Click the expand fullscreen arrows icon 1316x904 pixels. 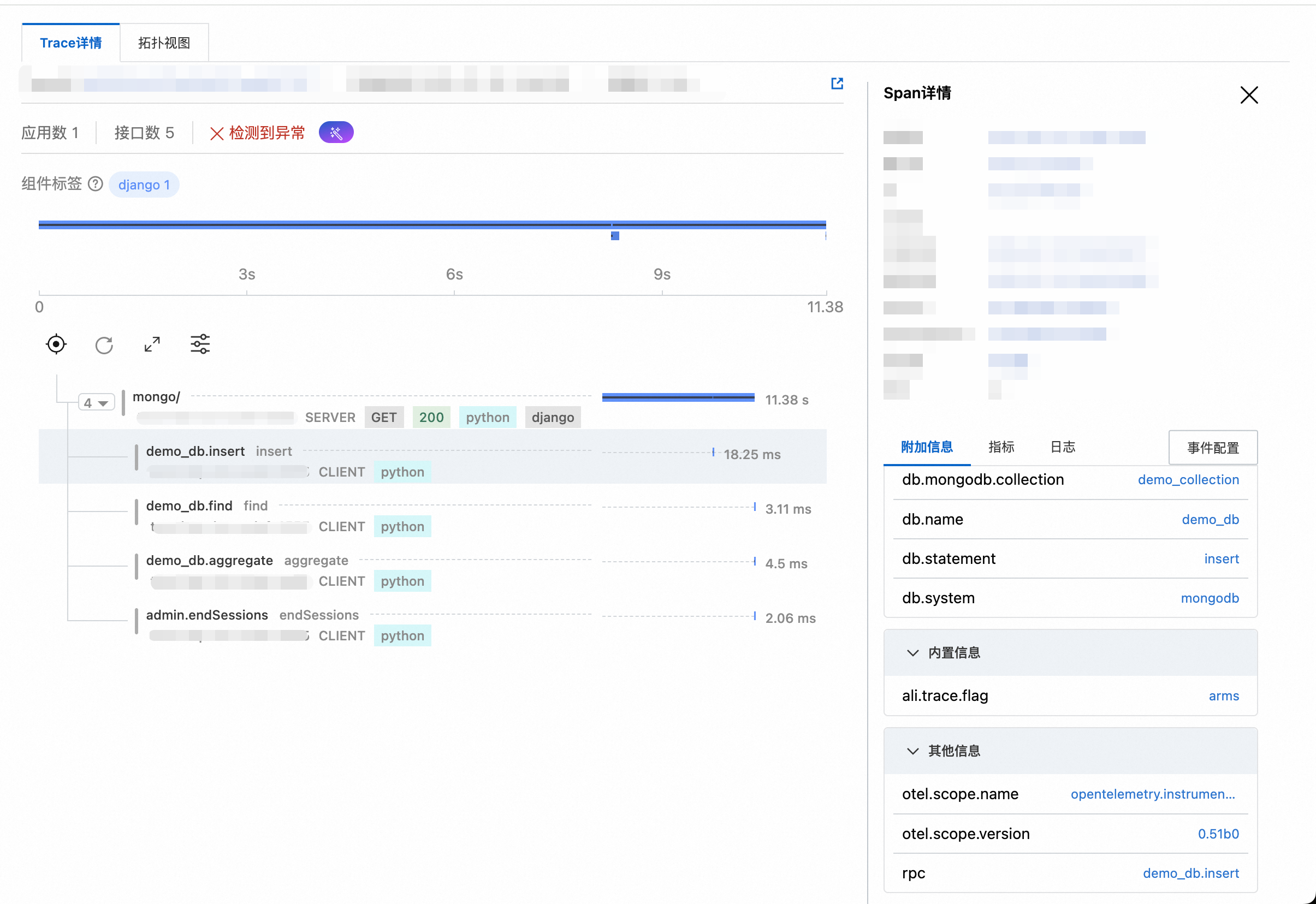click(152, 344)
